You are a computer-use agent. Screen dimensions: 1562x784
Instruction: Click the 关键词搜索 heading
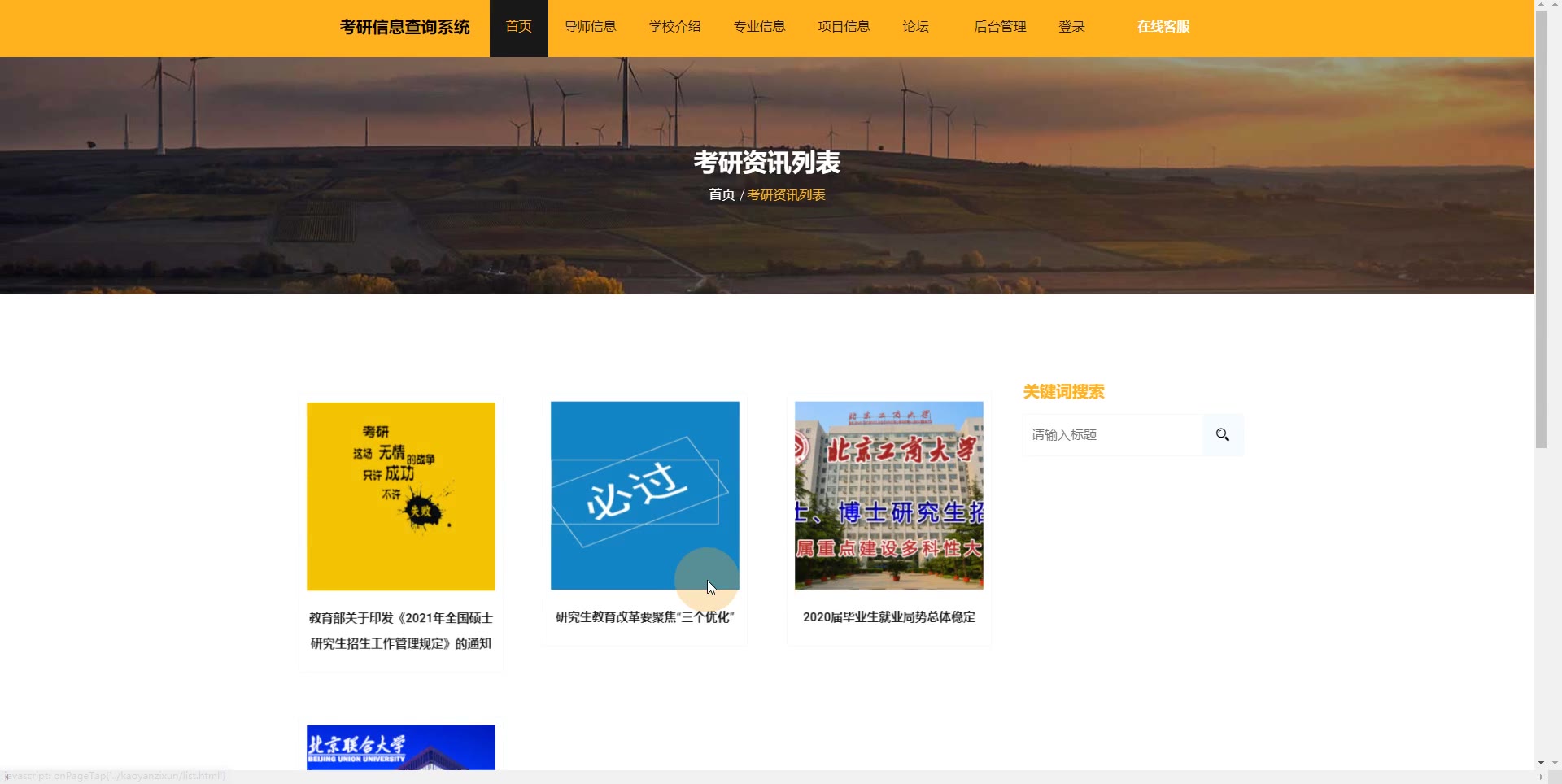1063,392
